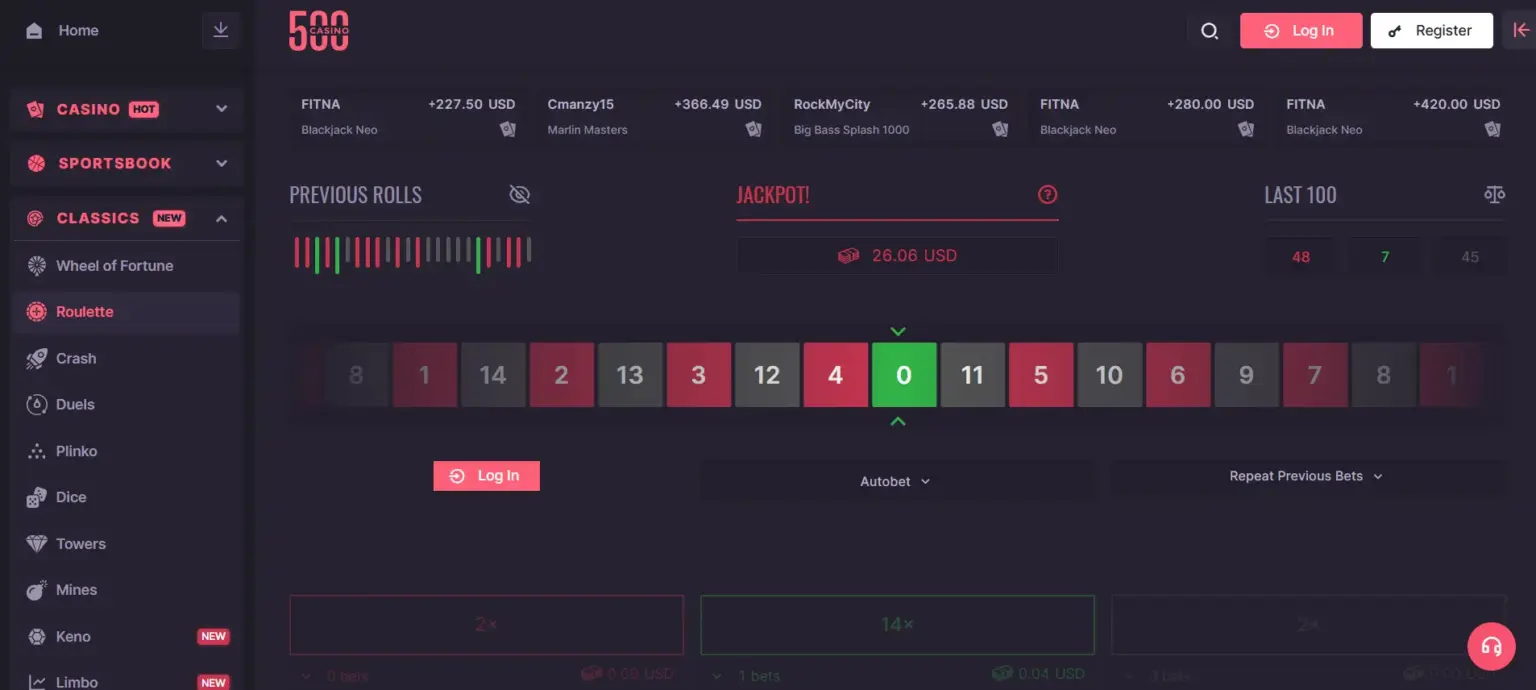Select Plinko in the Classics list

coord(77,451)
